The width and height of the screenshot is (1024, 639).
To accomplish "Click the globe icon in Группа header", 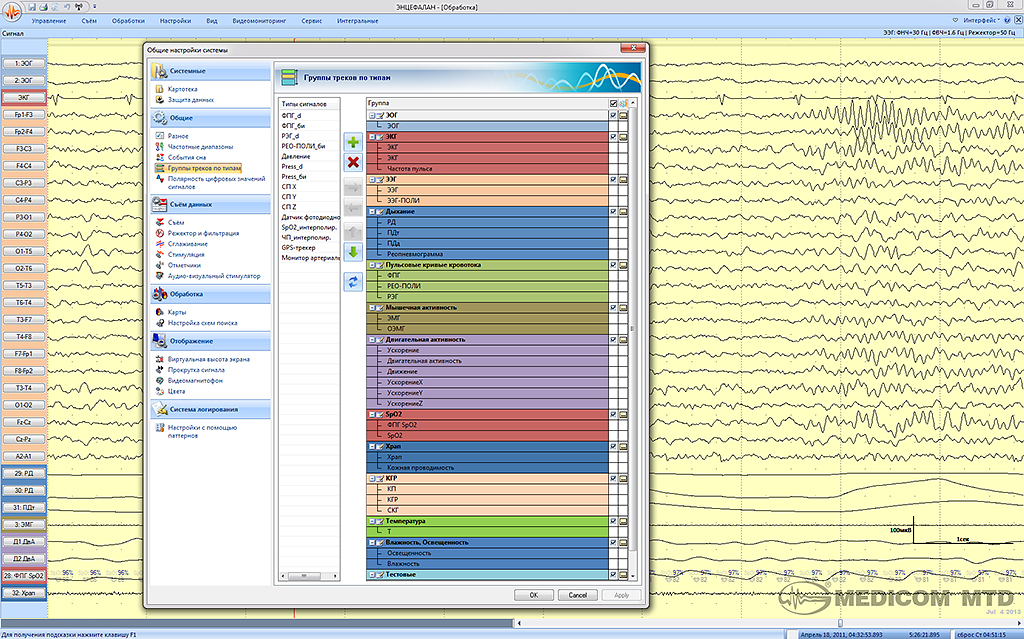I will tap(623, 103).
